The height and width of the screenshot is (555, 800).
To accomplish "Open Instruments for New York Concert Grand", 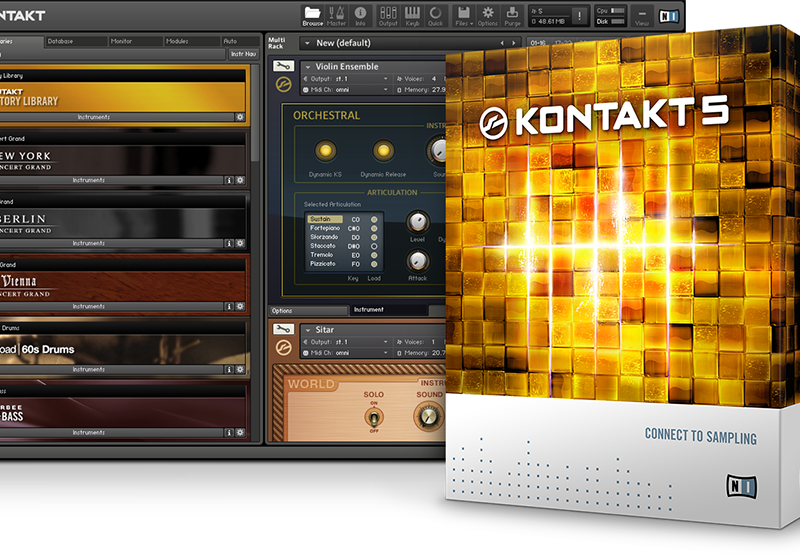I will [89, 180].
